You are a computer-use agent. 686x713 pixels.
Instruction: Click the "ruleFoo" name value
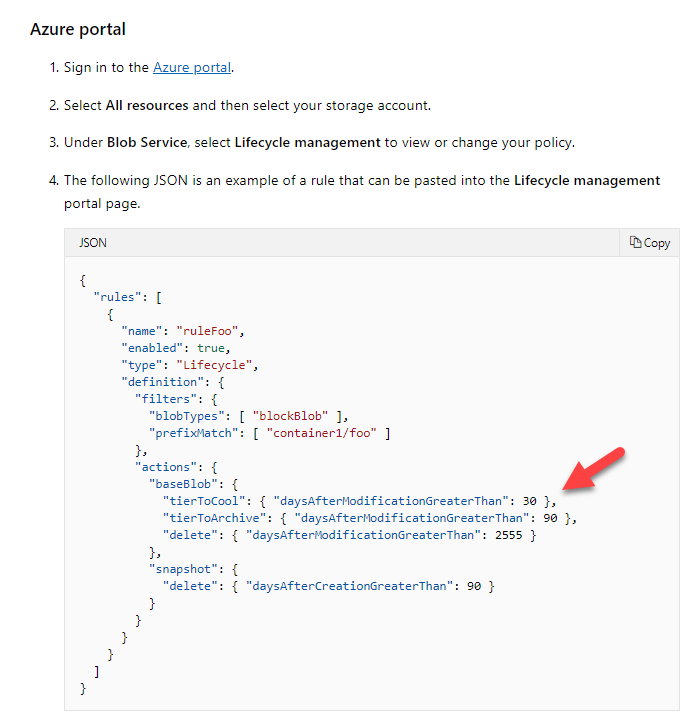click(x=207, y=331)
